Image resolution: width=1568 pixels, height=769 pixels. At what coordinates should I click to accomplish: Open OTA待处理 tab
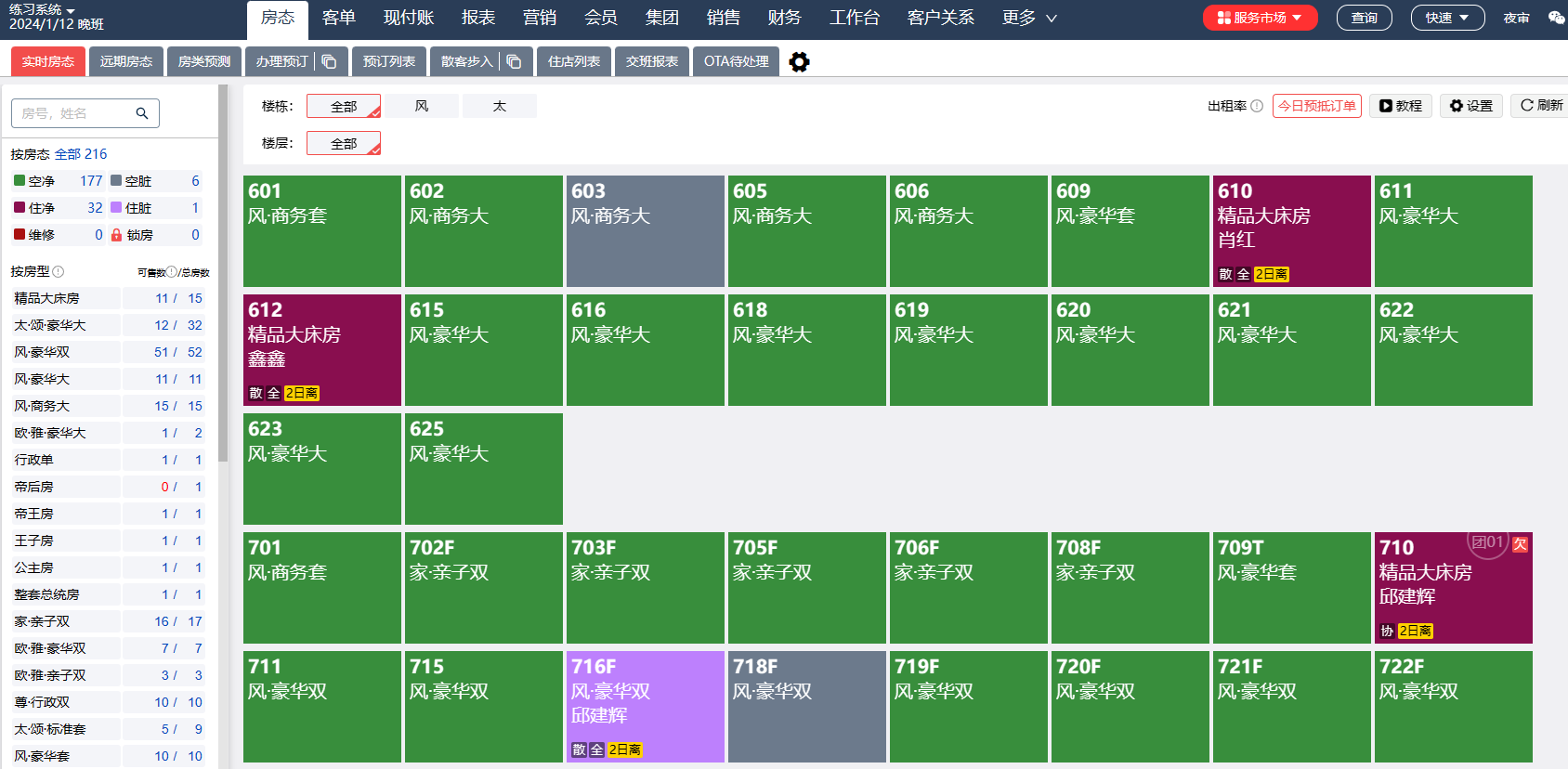(737, 61)
